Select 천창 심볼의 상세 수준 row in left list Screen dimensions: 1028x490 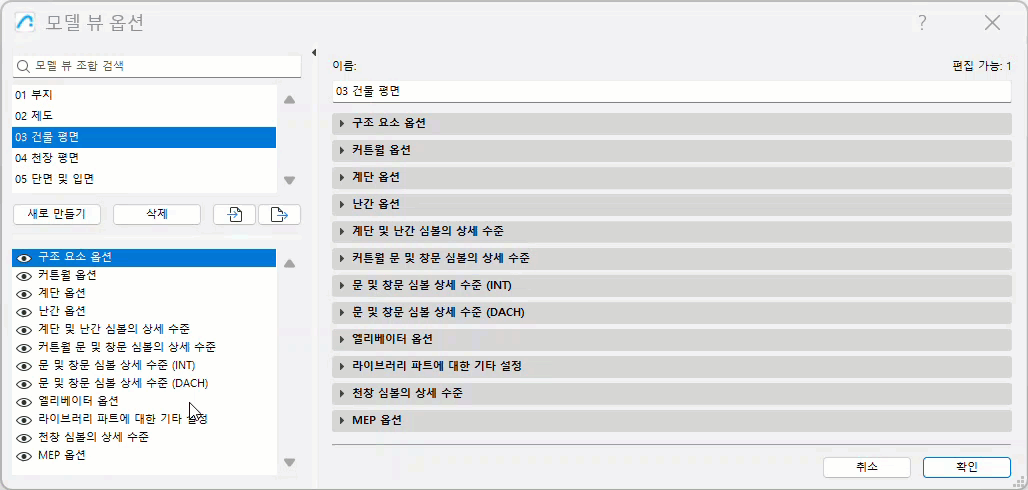pos(144,437)
